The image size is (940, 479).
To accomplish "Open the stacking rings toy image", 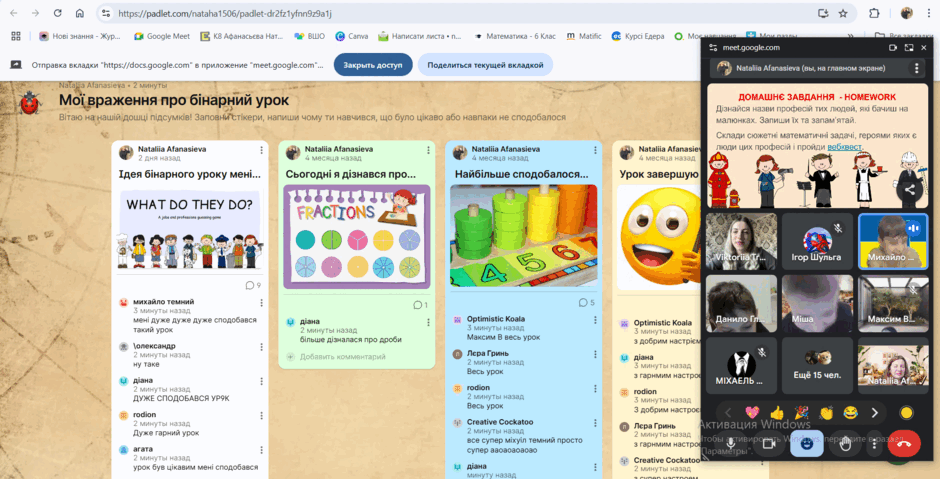I will pos(523,236).
